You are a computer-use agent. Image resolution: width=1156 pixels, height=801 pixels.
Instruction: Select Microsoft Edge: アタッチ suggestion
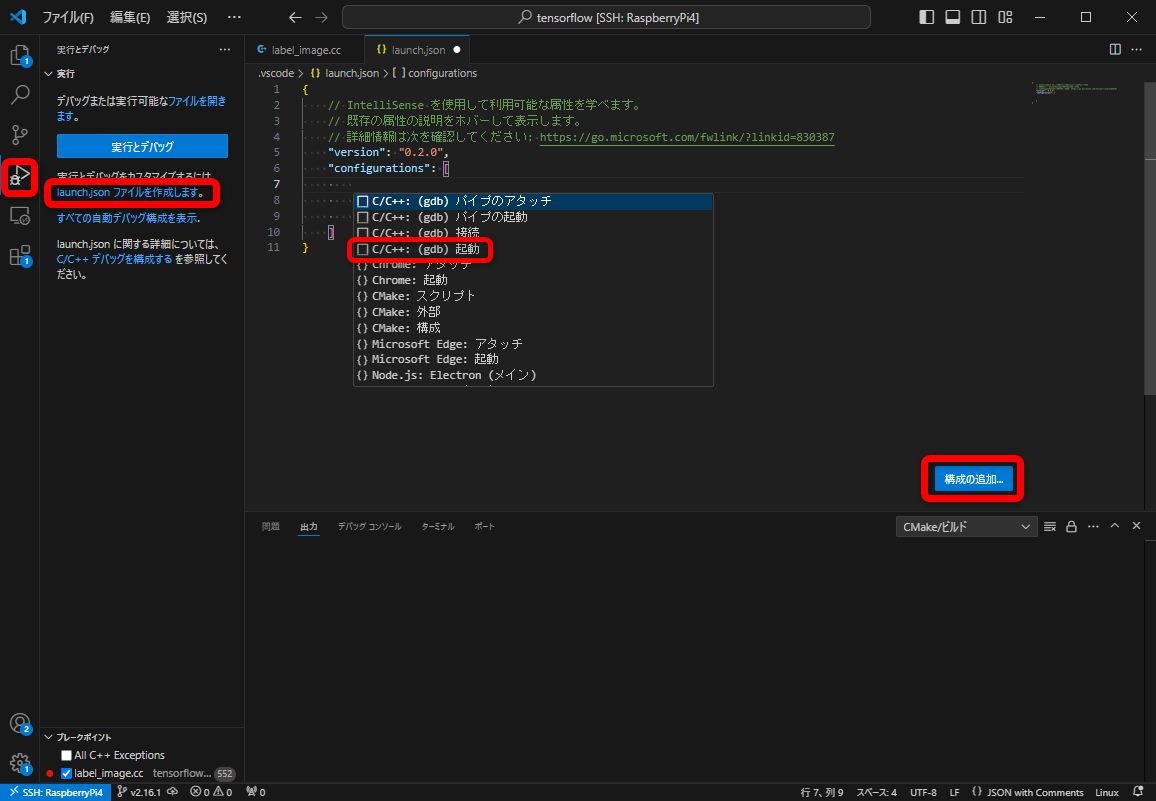pyautogui.click(x=533, y=344)
